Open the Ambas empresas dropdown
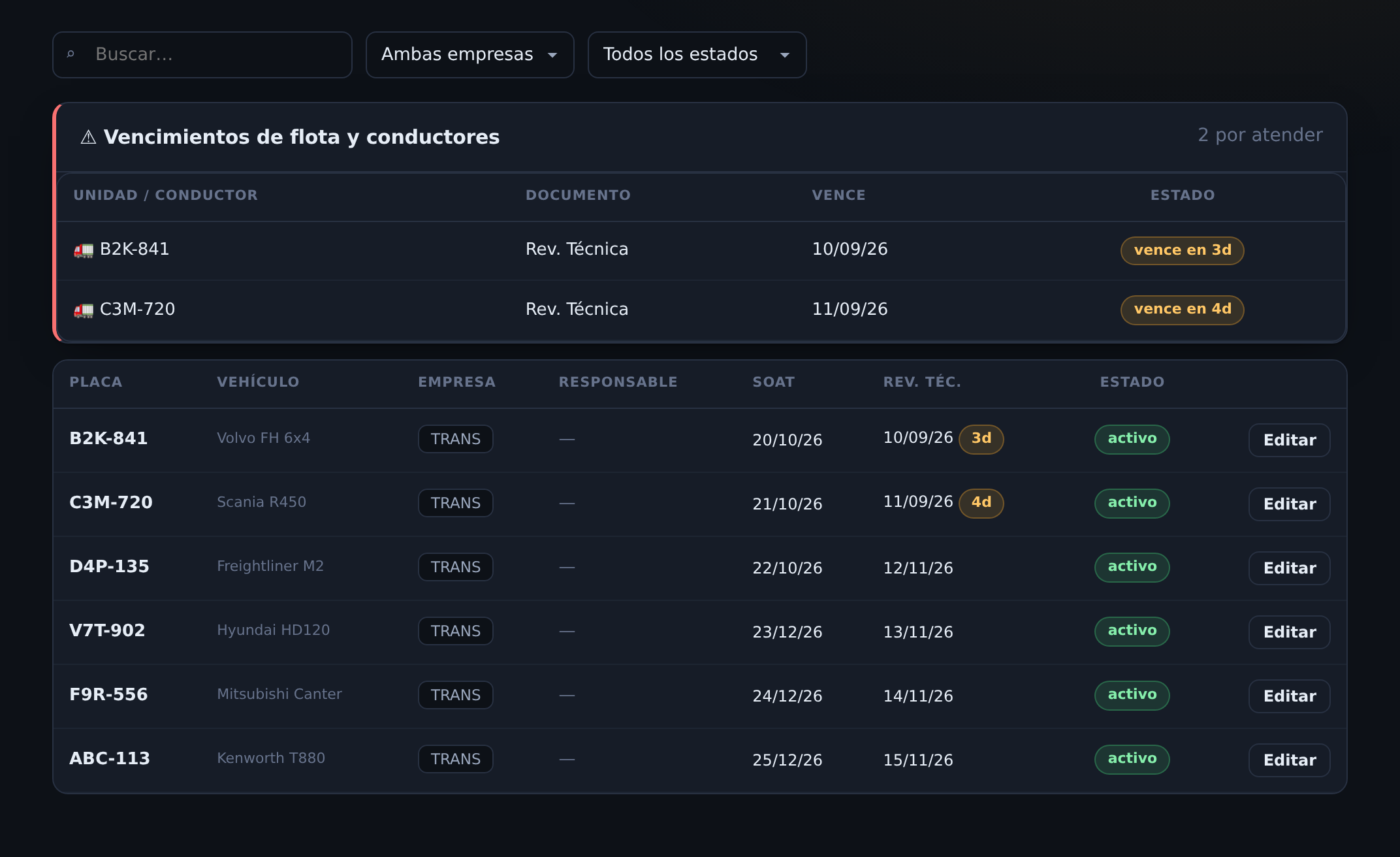The width and height of the screenshot is (1400, 857). click(470, 55)
